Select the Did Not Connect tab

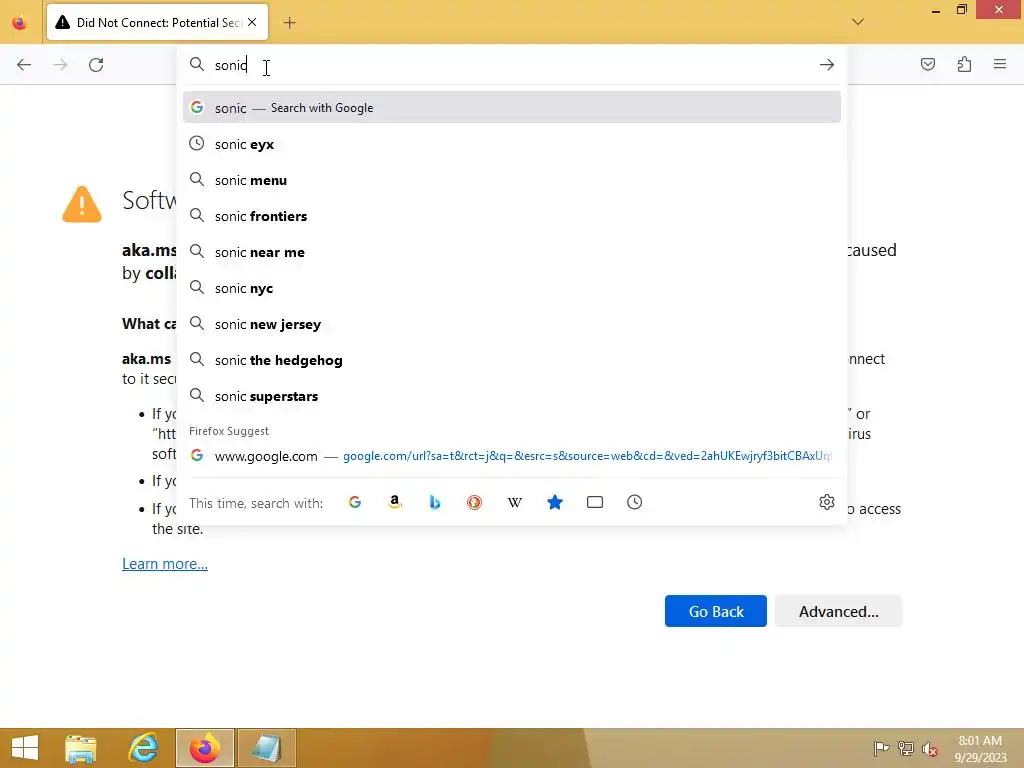point(157,23)
